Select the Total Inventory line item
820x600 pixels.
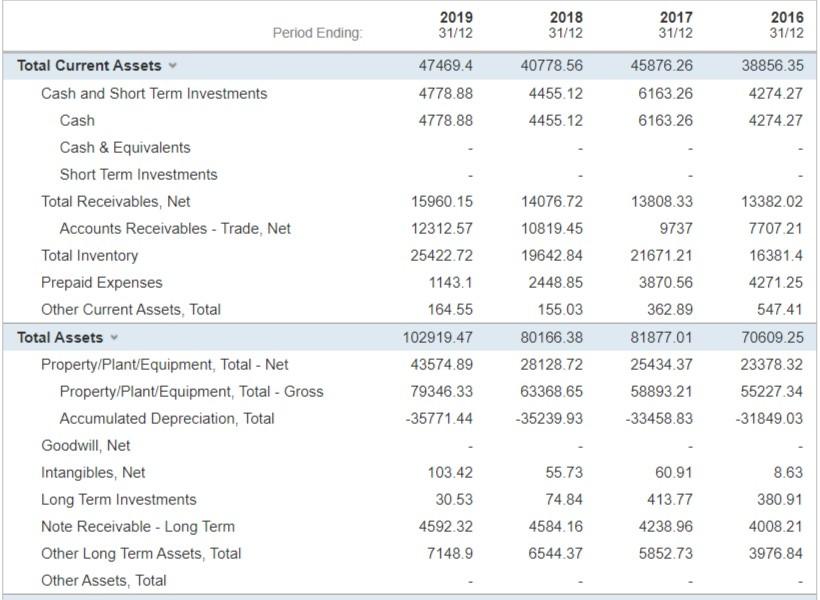coord(90,255)
